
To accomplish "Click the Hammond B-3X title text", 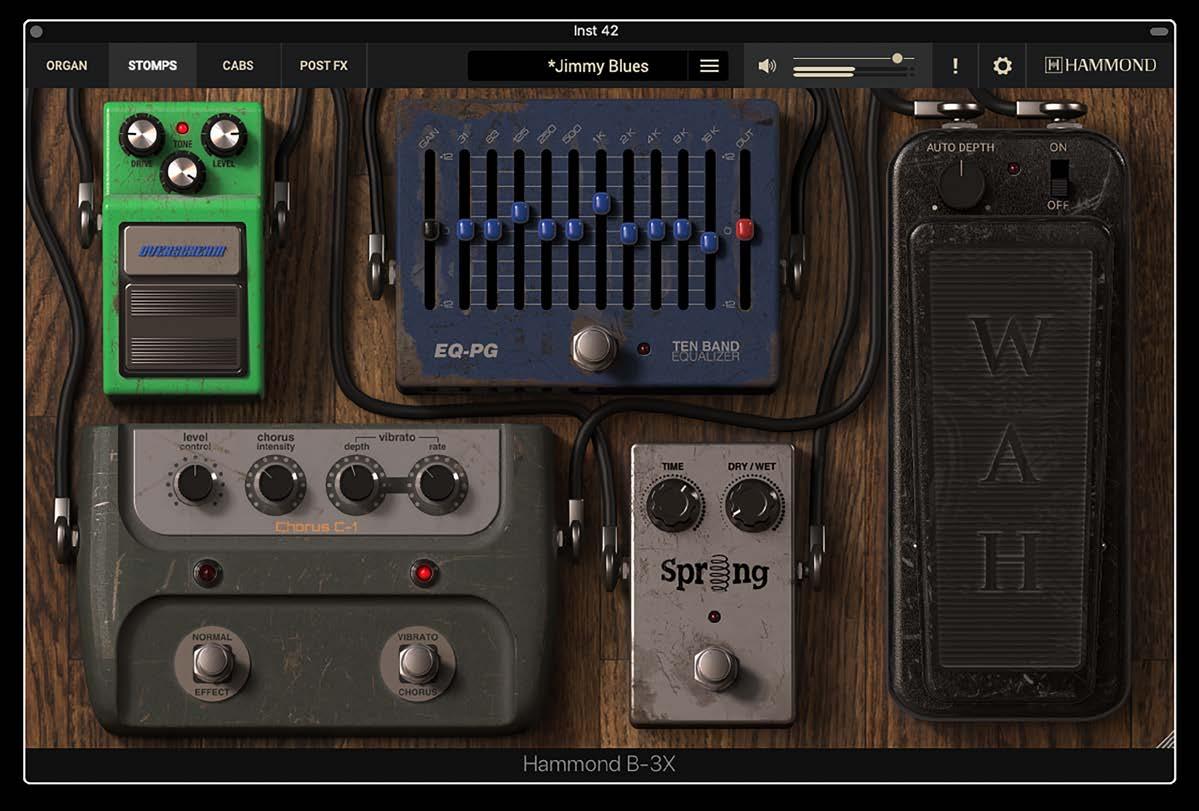I will [599, 764].
